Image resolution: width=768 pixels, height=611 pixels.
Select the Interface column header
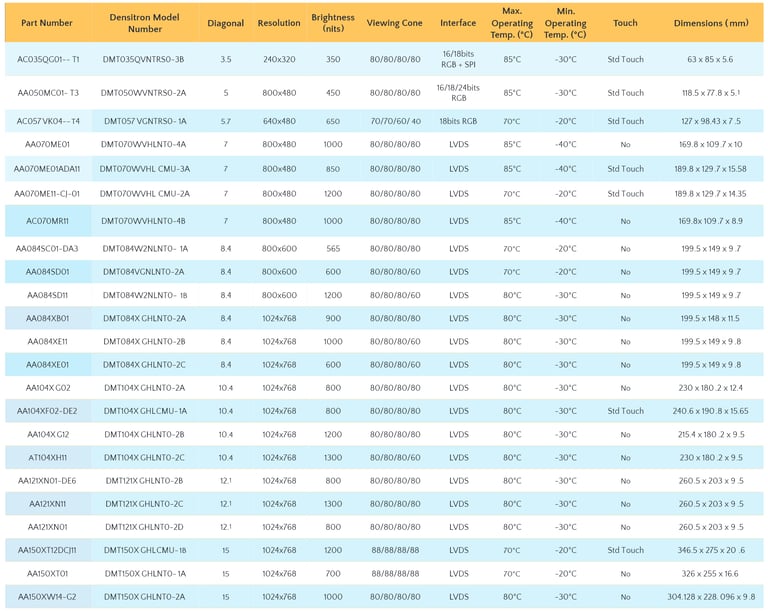458,23
